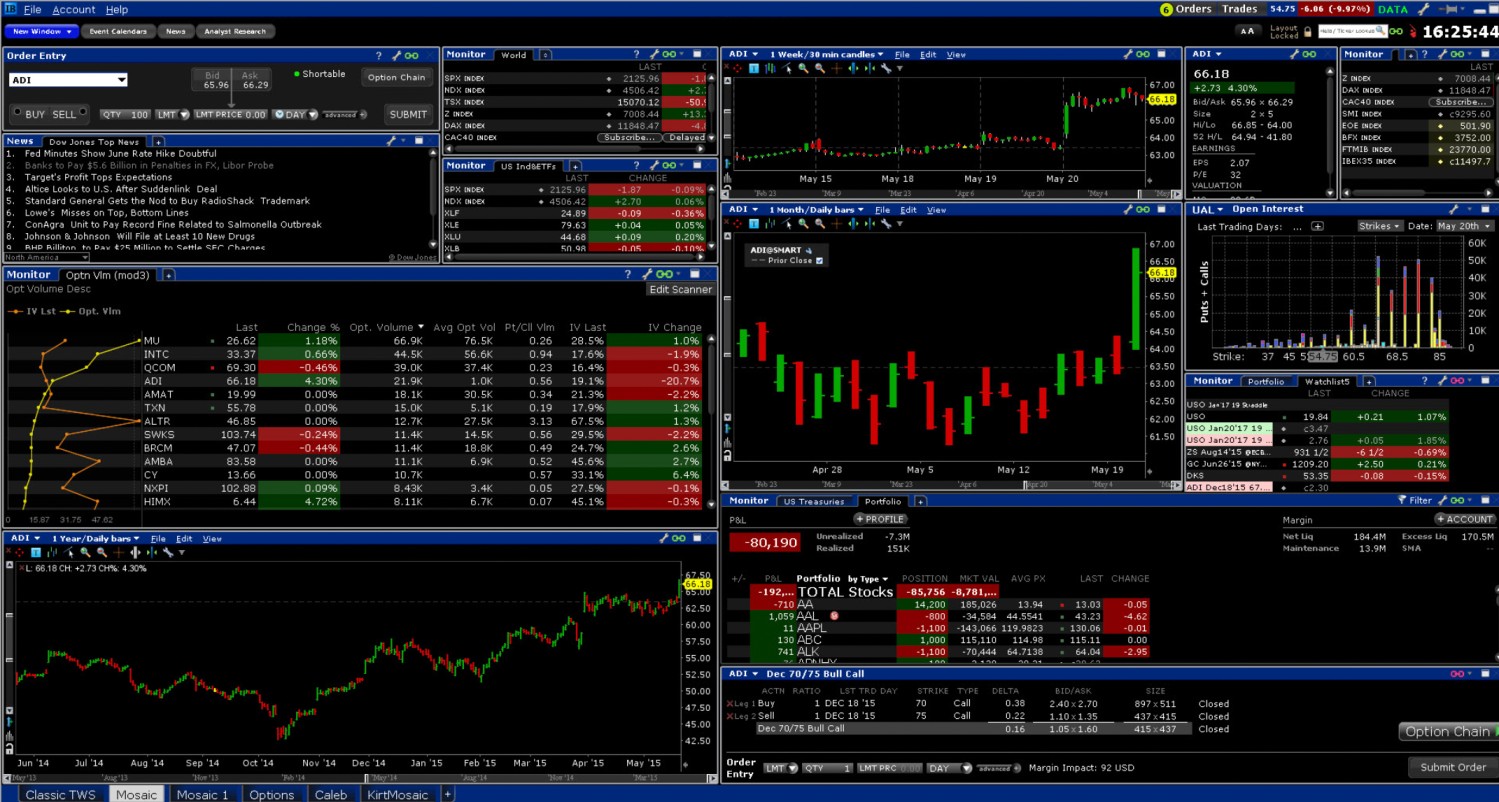Image resolution: width=1499 pixels, height=802 pixels.
Task: Open wrench settings in Order Entry panel header
Action: (396, 56)
